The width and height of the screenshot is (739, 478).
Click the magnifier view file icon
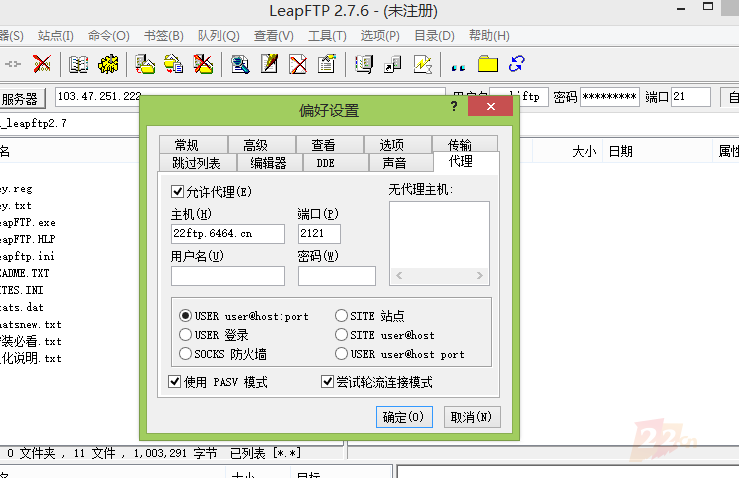click(240, 64)
